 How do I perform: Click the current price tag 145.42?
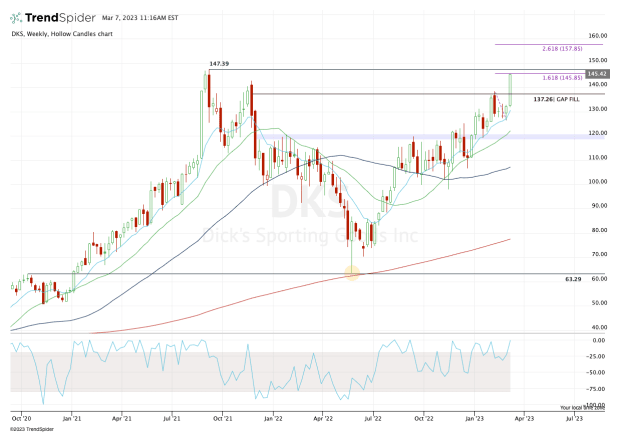(x=597, y=74)
